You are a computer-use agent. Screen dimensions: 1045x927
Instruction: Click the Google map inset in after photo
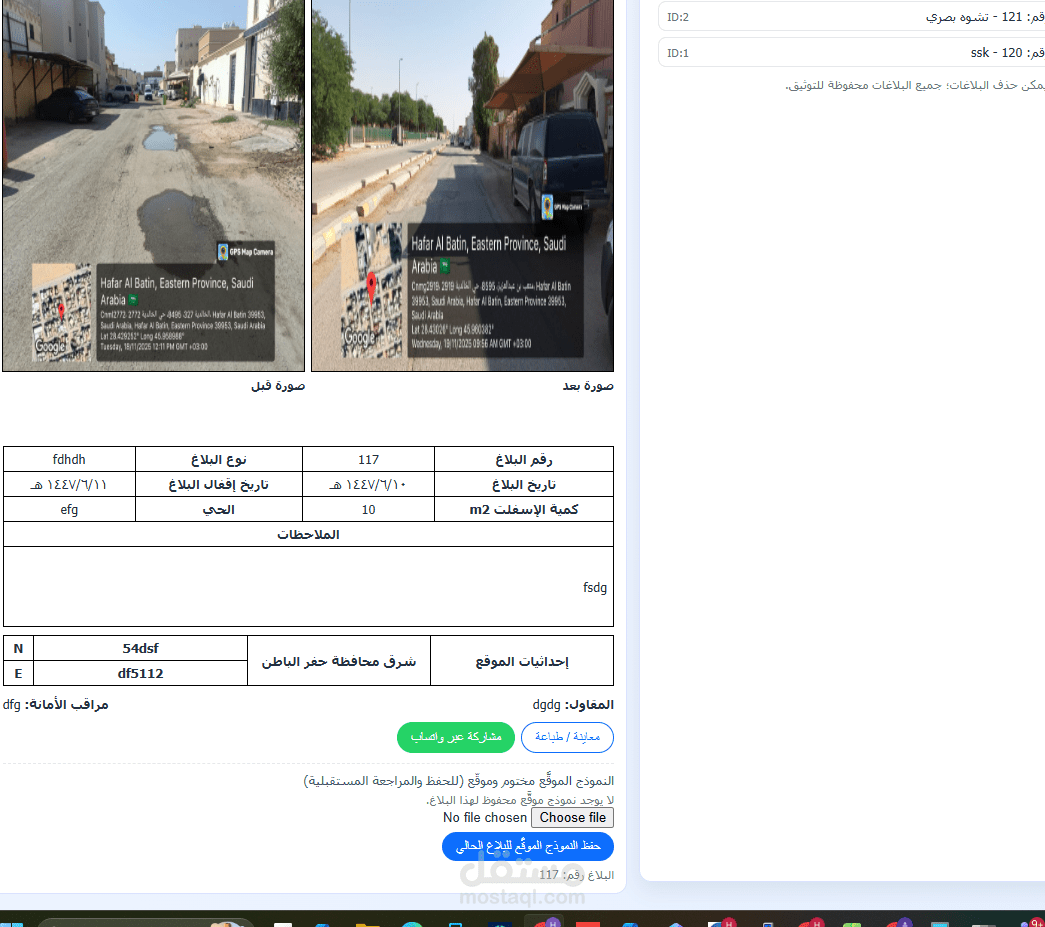[372, 291]
